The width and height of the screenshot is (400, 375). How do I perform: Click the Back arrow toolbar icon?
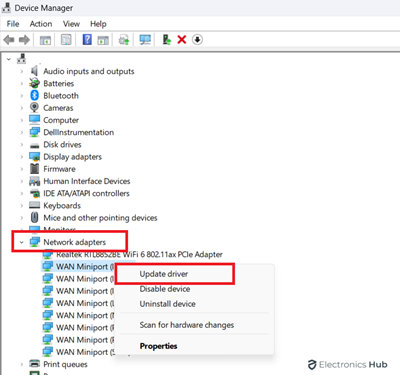9,40
